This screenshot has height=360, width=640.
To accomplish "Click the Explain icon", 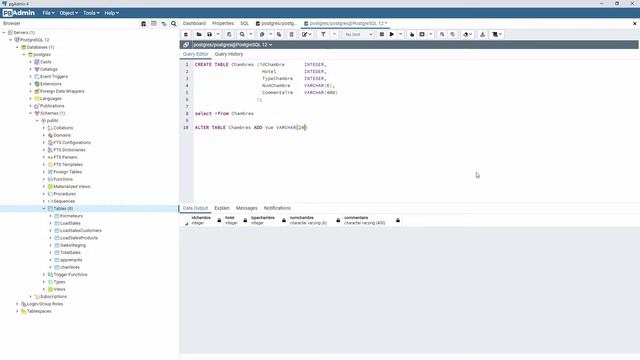I will point(411,34).
